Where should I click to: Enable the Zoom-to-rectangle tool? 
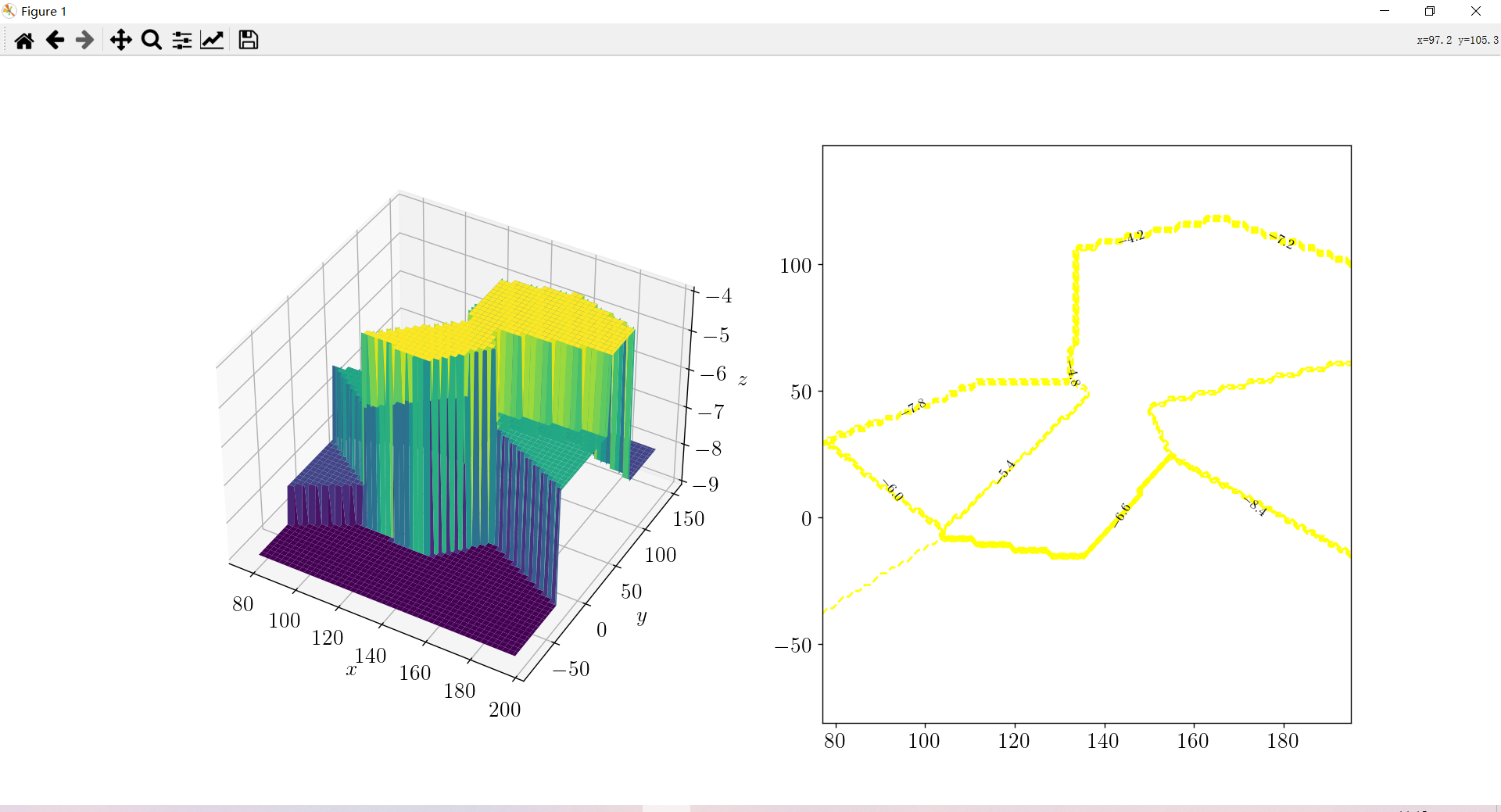(151, 40)
